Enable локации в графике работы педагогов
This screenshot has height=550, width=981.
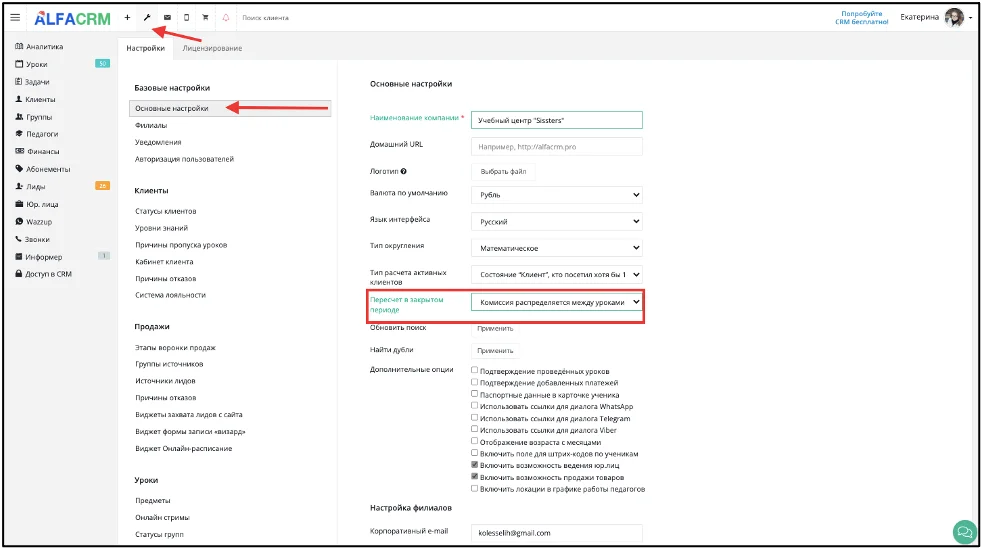tap(474, 488)
